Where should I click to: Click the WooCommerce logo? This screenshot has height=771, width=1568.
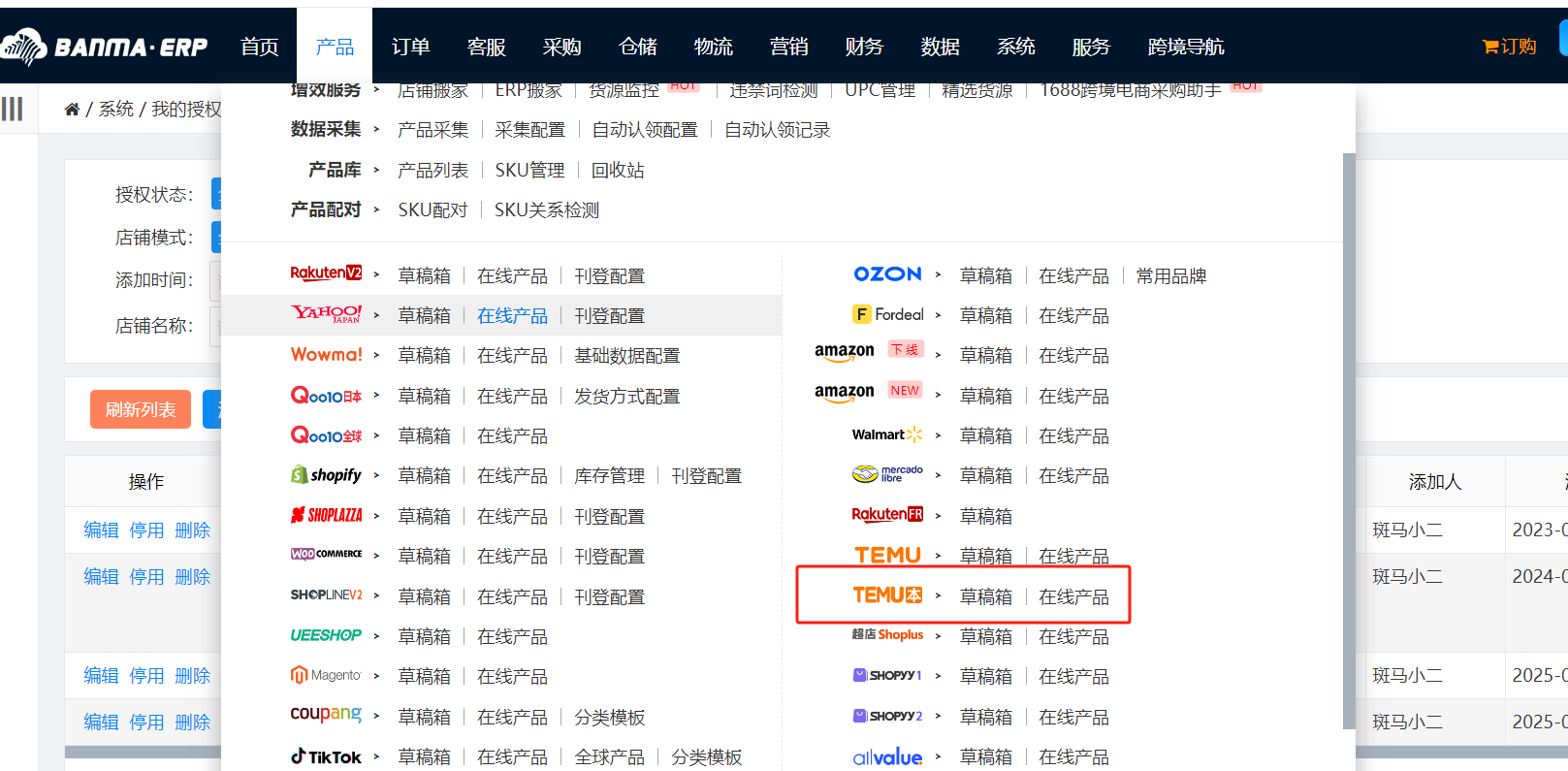(x=327, y=554)
